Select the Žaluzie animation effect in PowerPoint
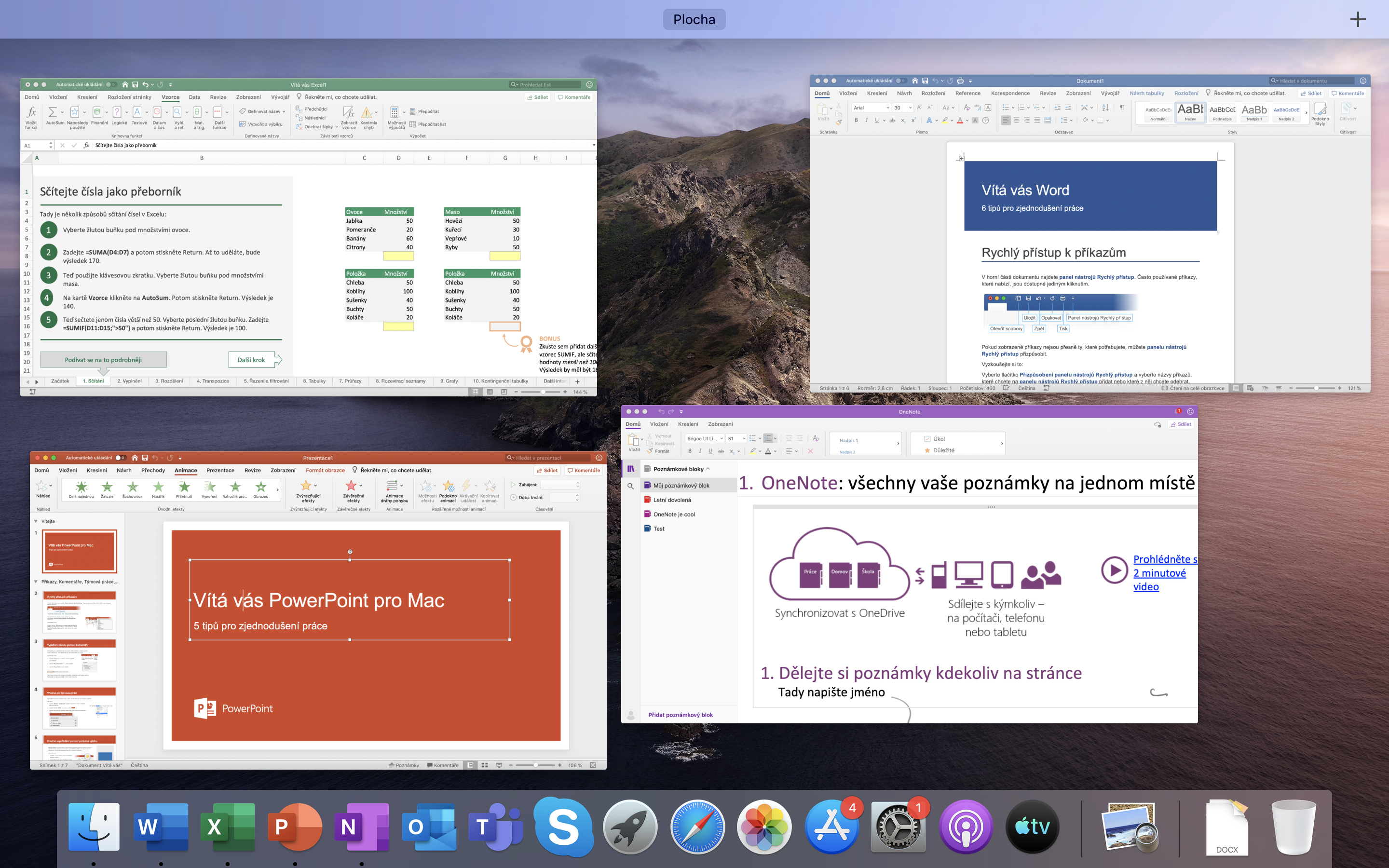 click(107, 488)
